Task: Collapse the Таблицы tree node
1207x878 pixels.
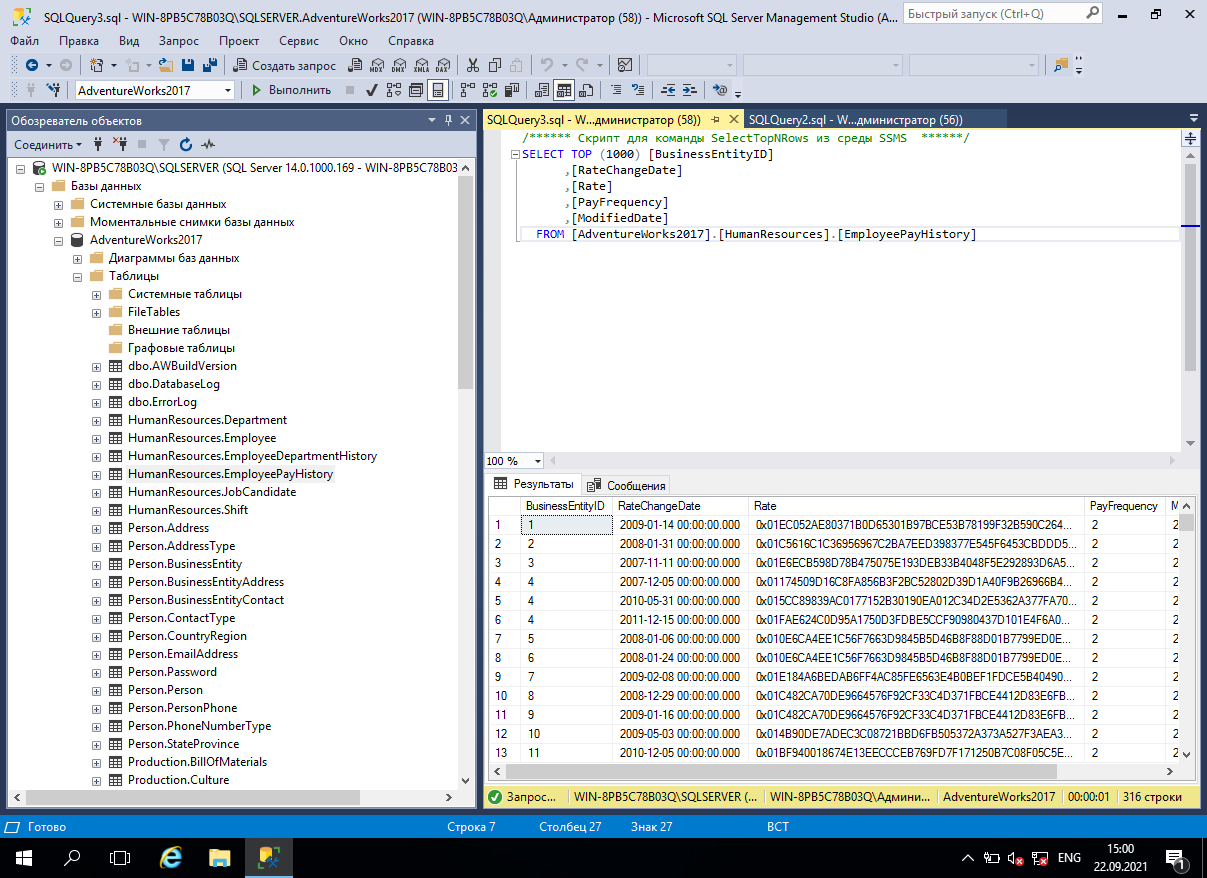Action: coord(78,276)
